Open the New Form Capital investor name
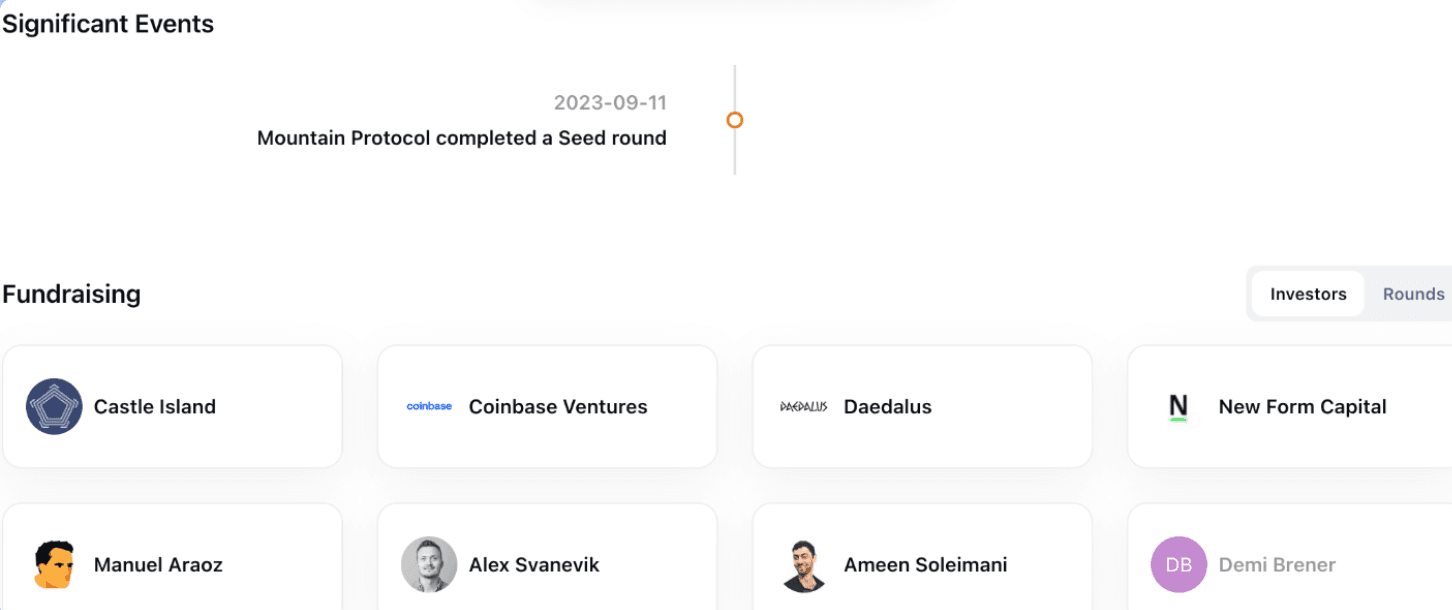This screenshot has height=610, width=1452. tap(1302, 406)
